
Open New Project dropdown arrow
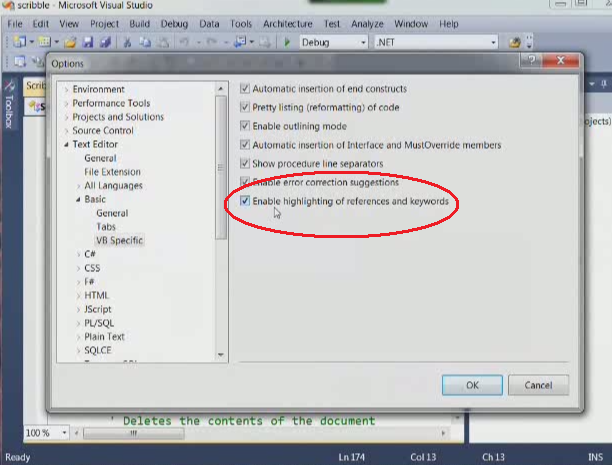(x=32, y=42)
